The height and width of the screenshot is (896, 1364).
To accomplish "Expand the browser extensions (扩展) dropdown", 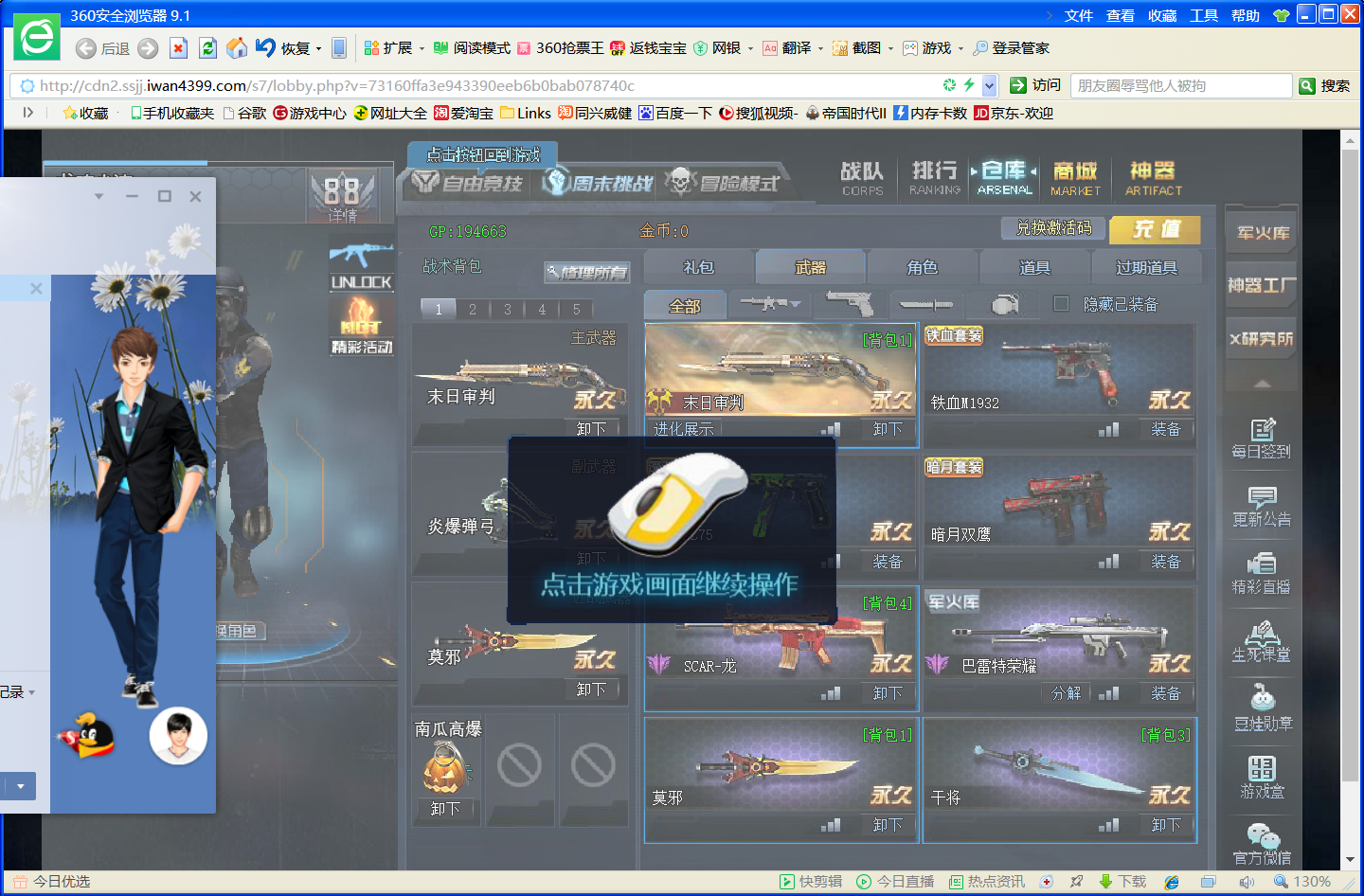I will (422, 48).
